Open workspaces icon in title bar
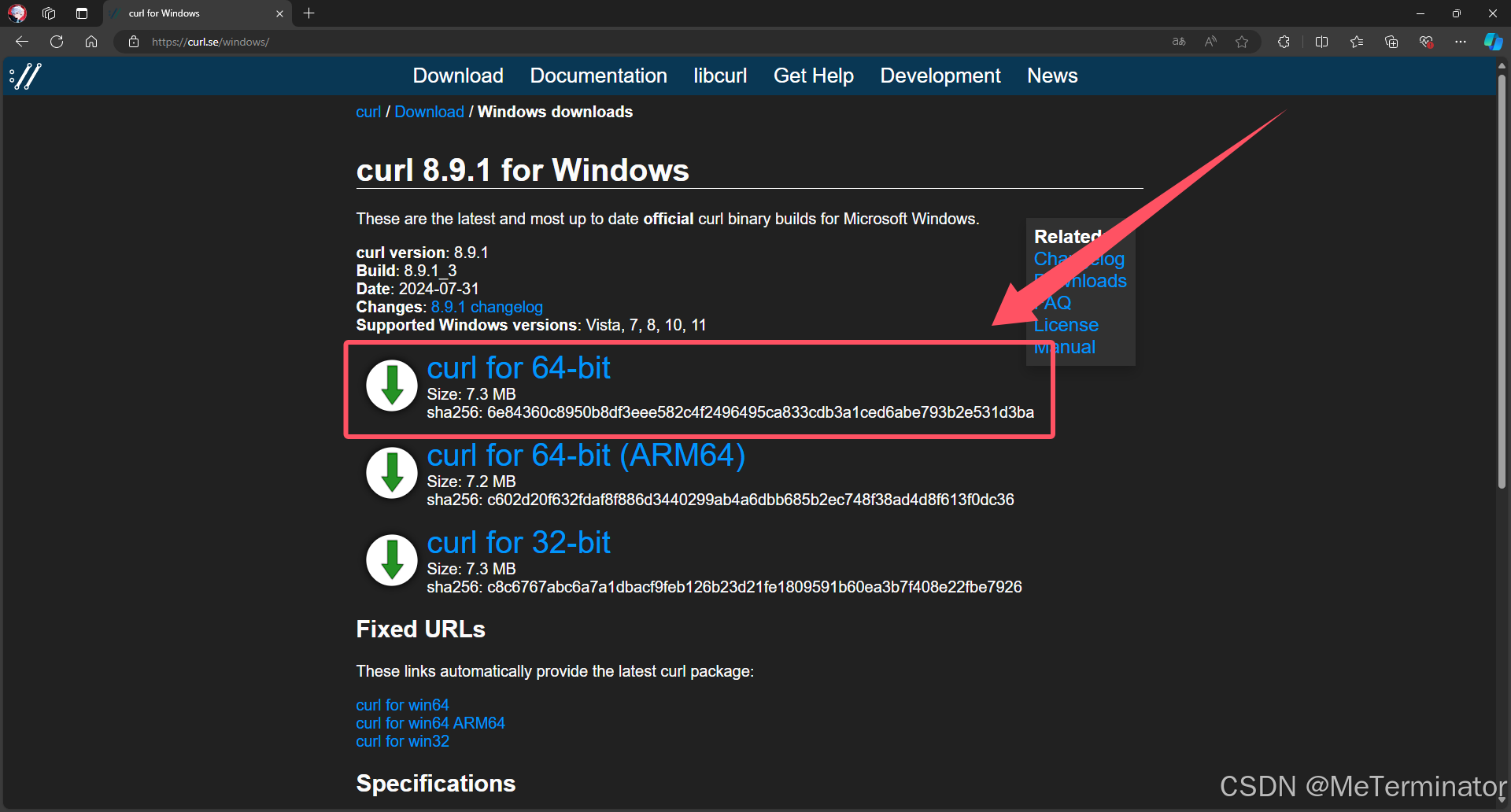The width and height of the screenshot is (1511, 812). pos(49,13)
